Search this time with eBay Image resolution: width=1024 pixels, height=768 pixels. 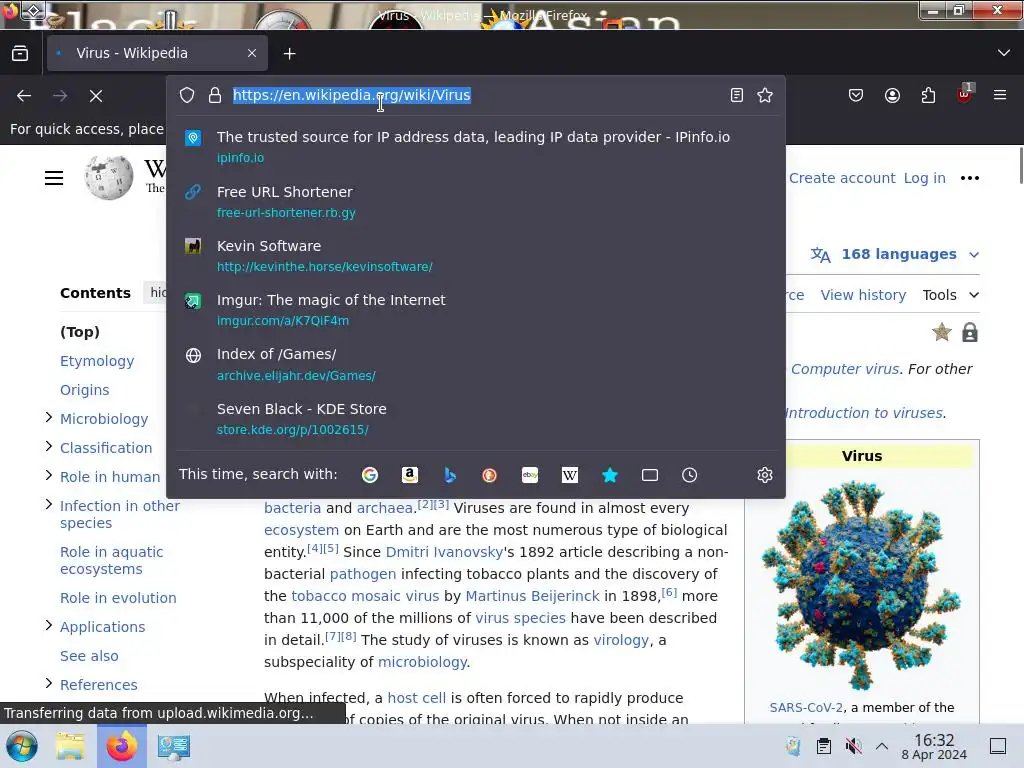tap(530, 475)
